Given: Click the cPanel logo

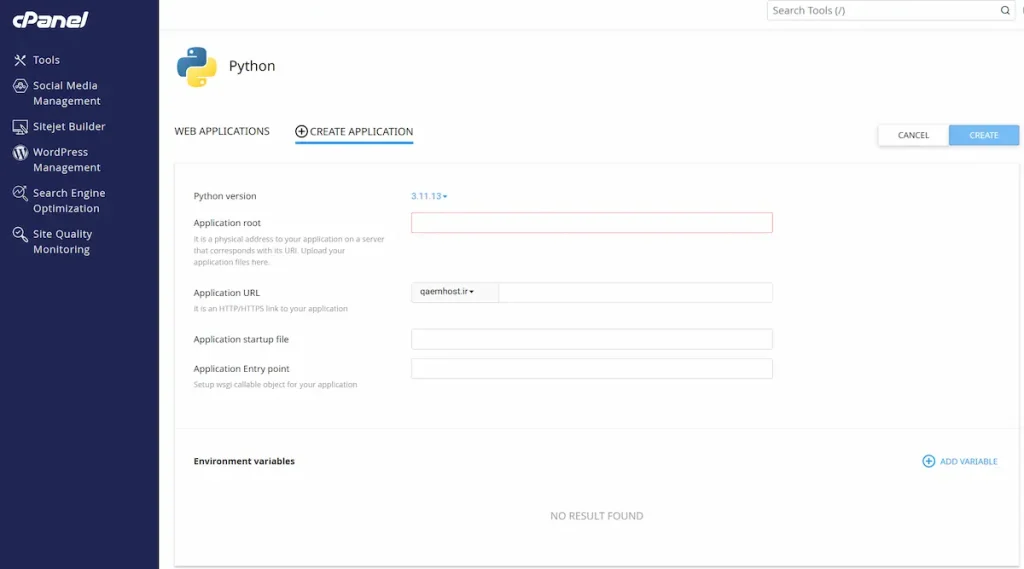Looking at the screenshot, I should click(x=50, y=20).
